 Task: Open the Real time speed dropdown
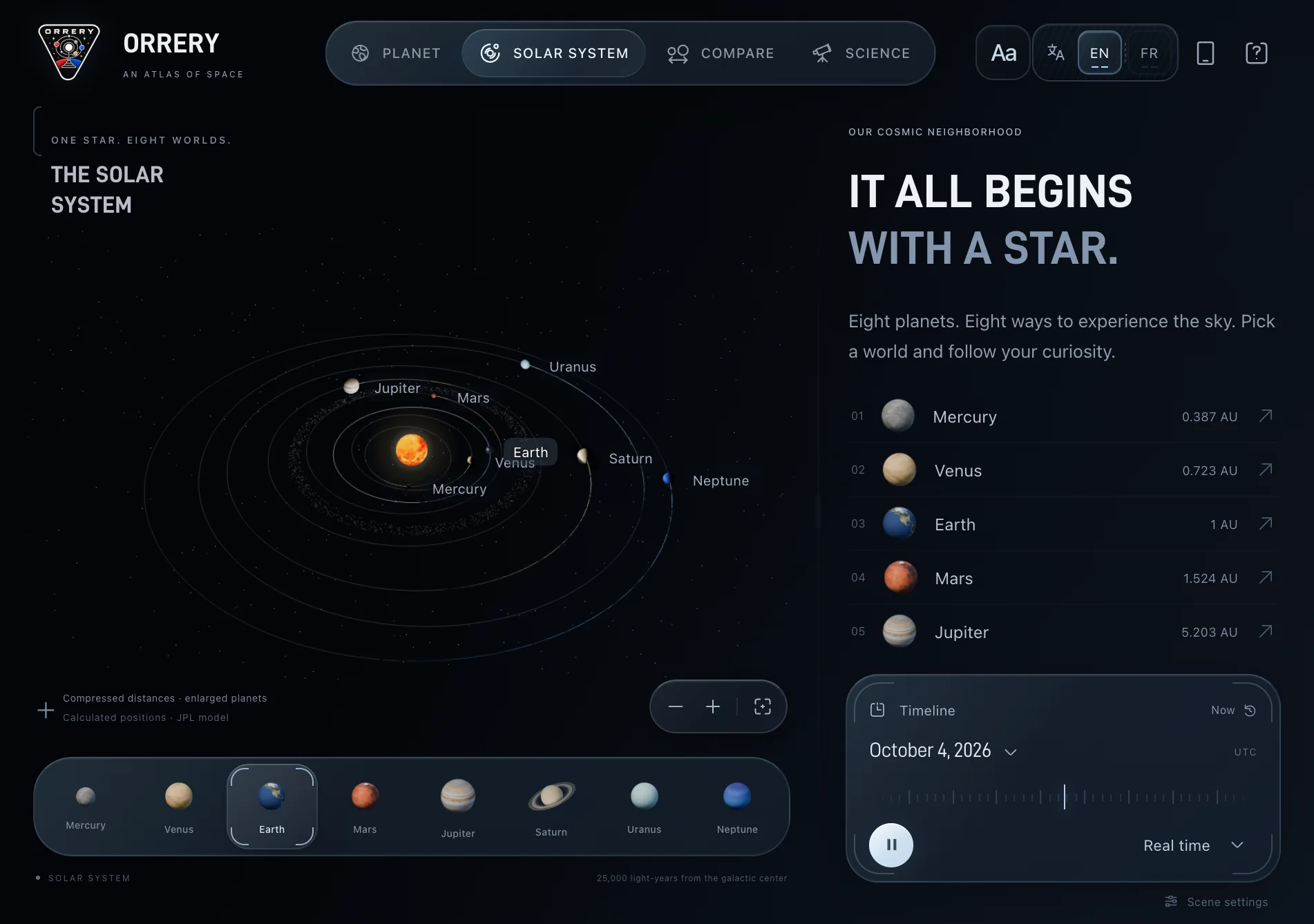pos(1193,845)
